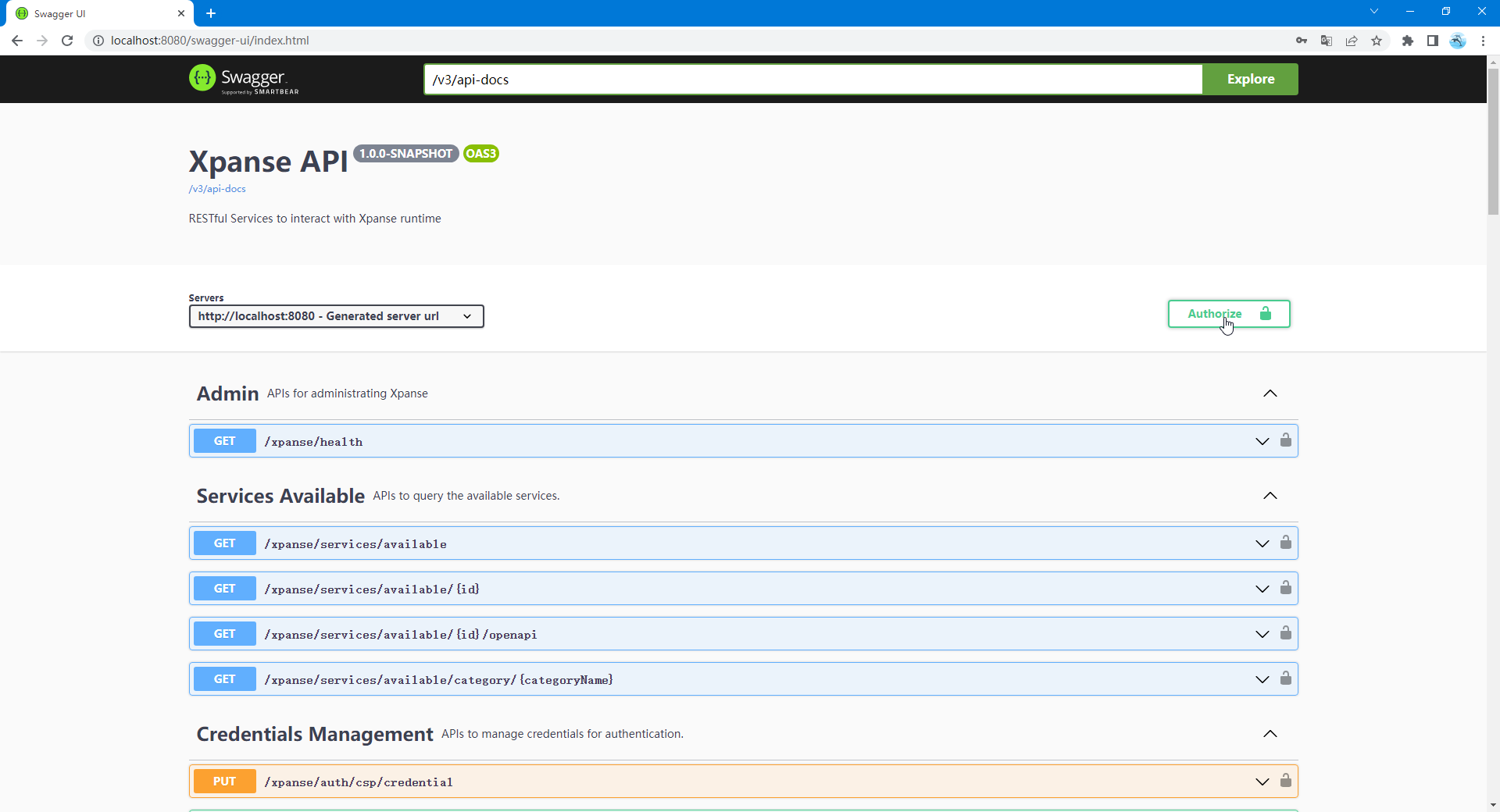Open the /v3/api-docs link under title
The height and width of the screenshot is (812, 1500).
[217, 189]
